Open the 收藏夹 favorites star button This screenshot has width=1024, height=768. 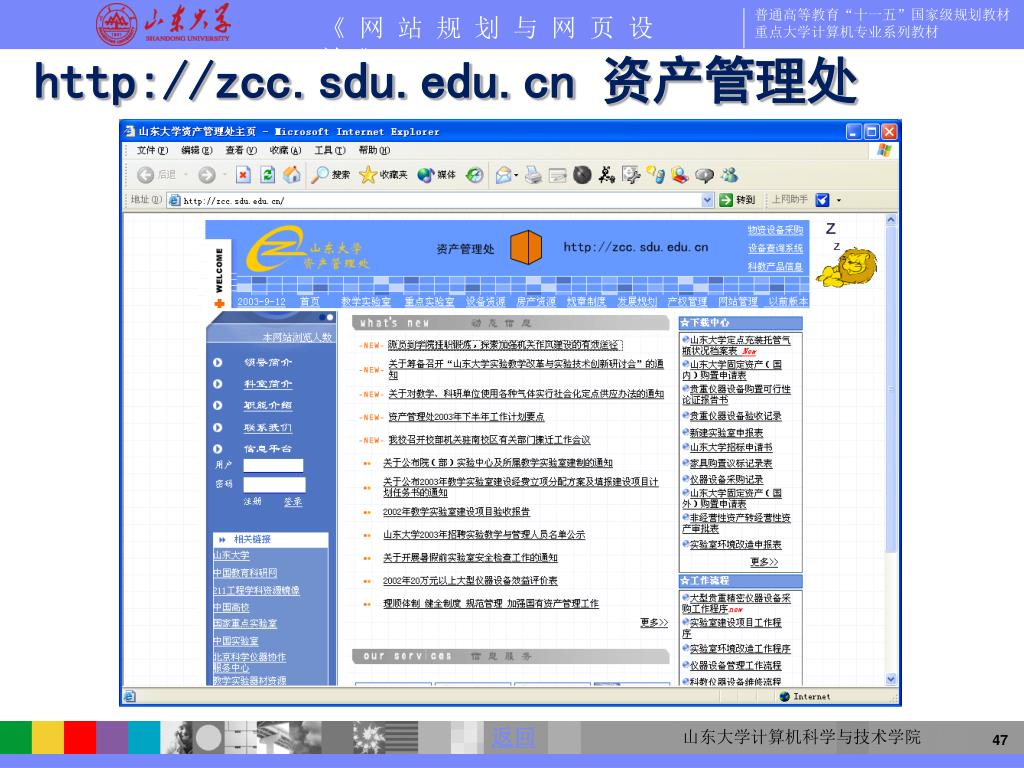pyautogui.click(x=383, y=174)
